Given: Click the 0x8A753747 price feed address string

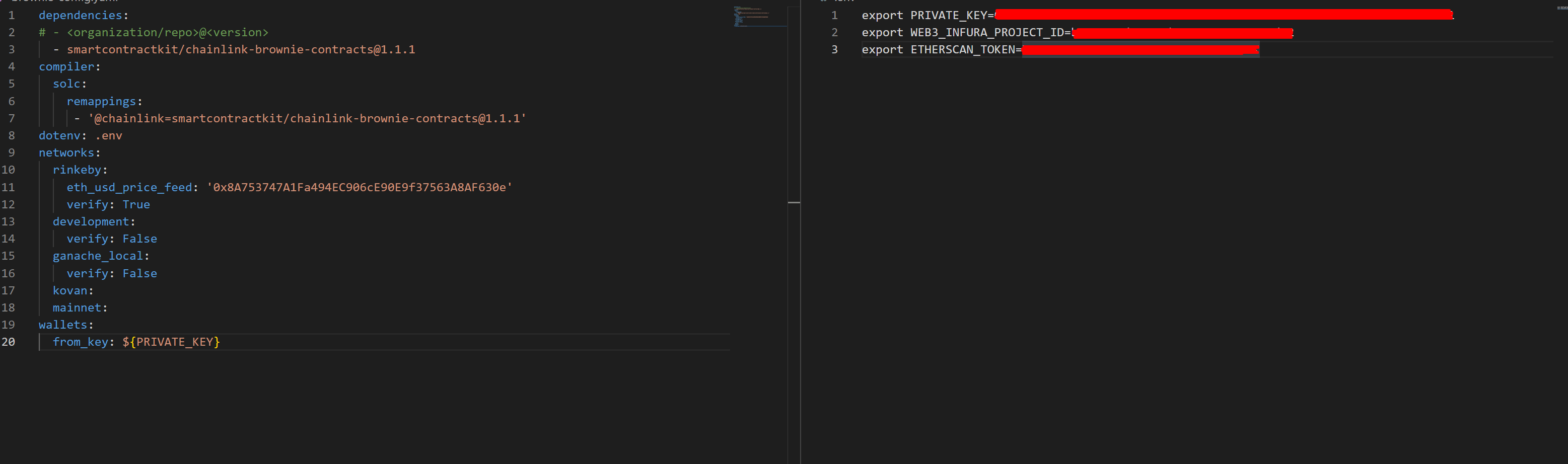Looking at the screenshot, I should [359, 187].
